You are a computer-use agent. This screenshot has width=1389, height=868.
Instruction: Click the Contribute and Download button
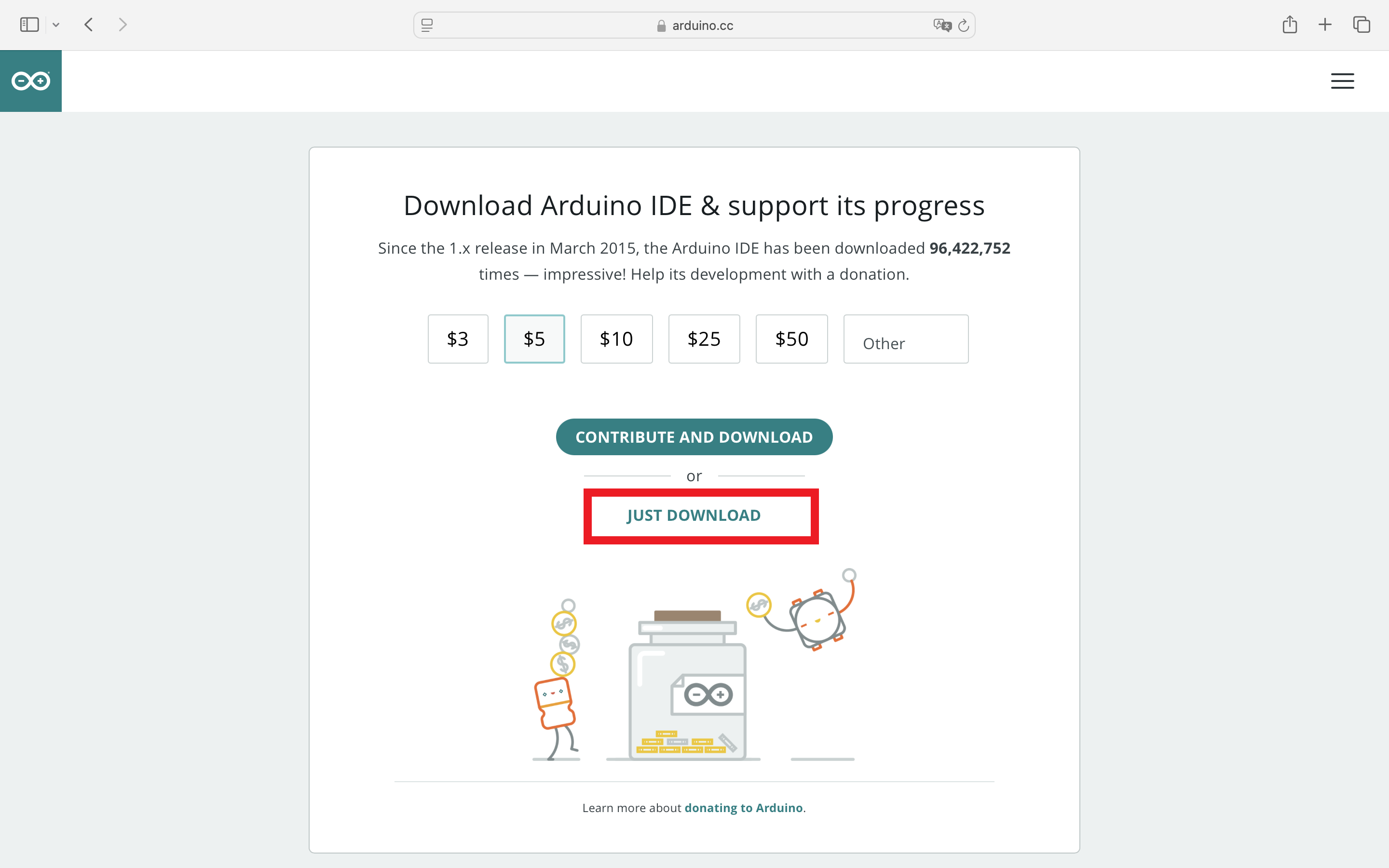click(694, 437)
